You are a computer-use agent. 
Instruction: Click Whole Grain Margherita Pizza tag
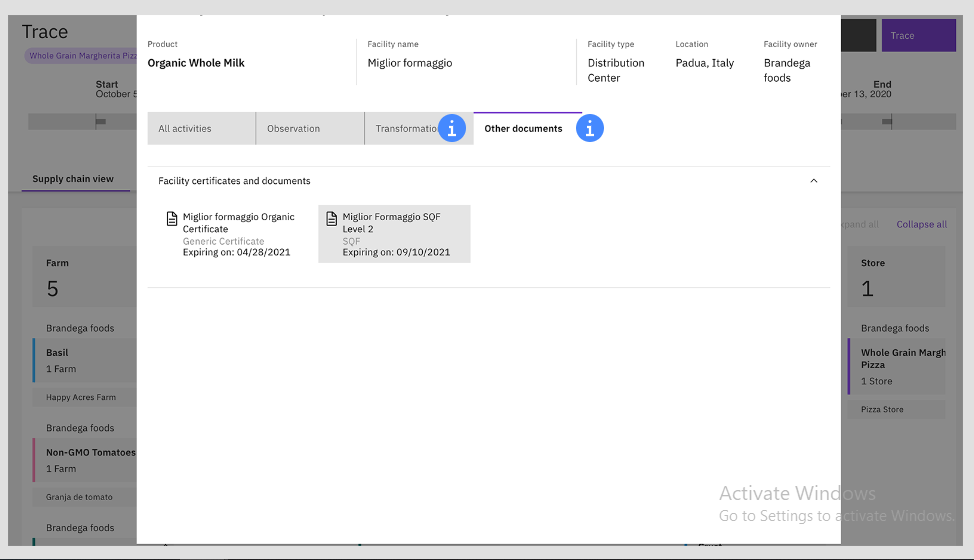[x=81, y=56]
